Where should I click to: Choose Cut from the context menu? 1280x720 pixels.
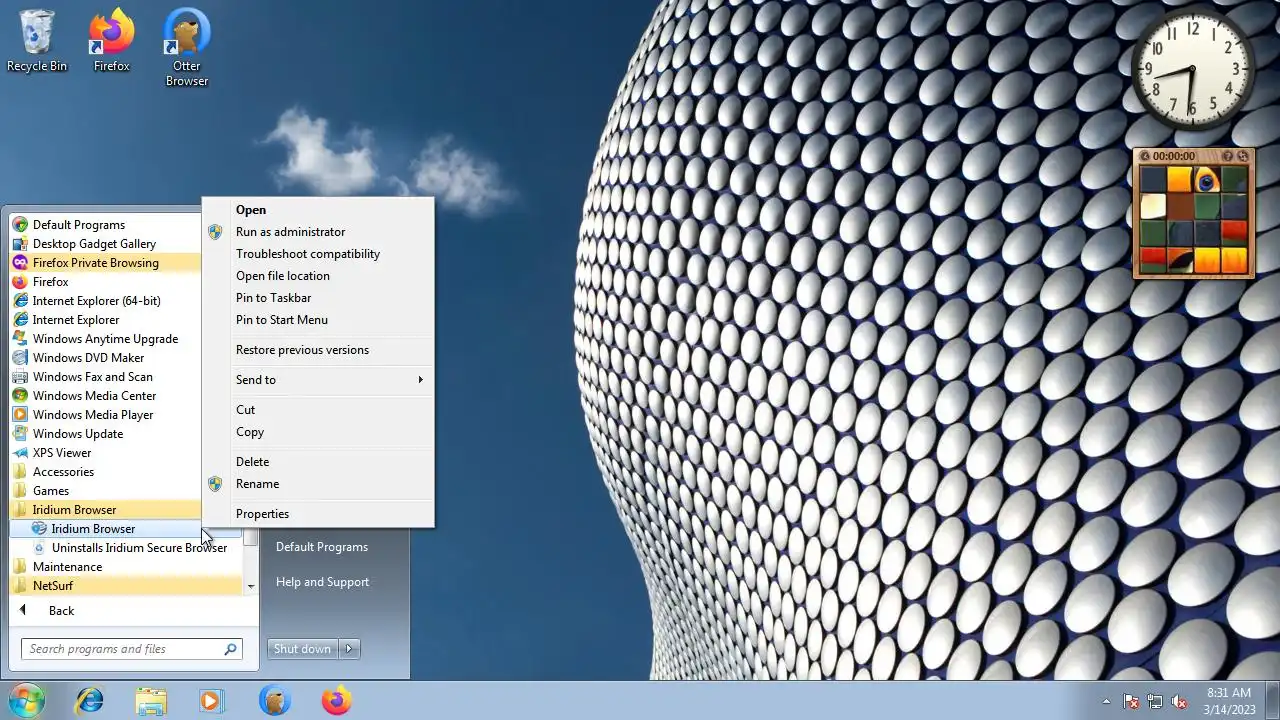(x=318, y=410)
